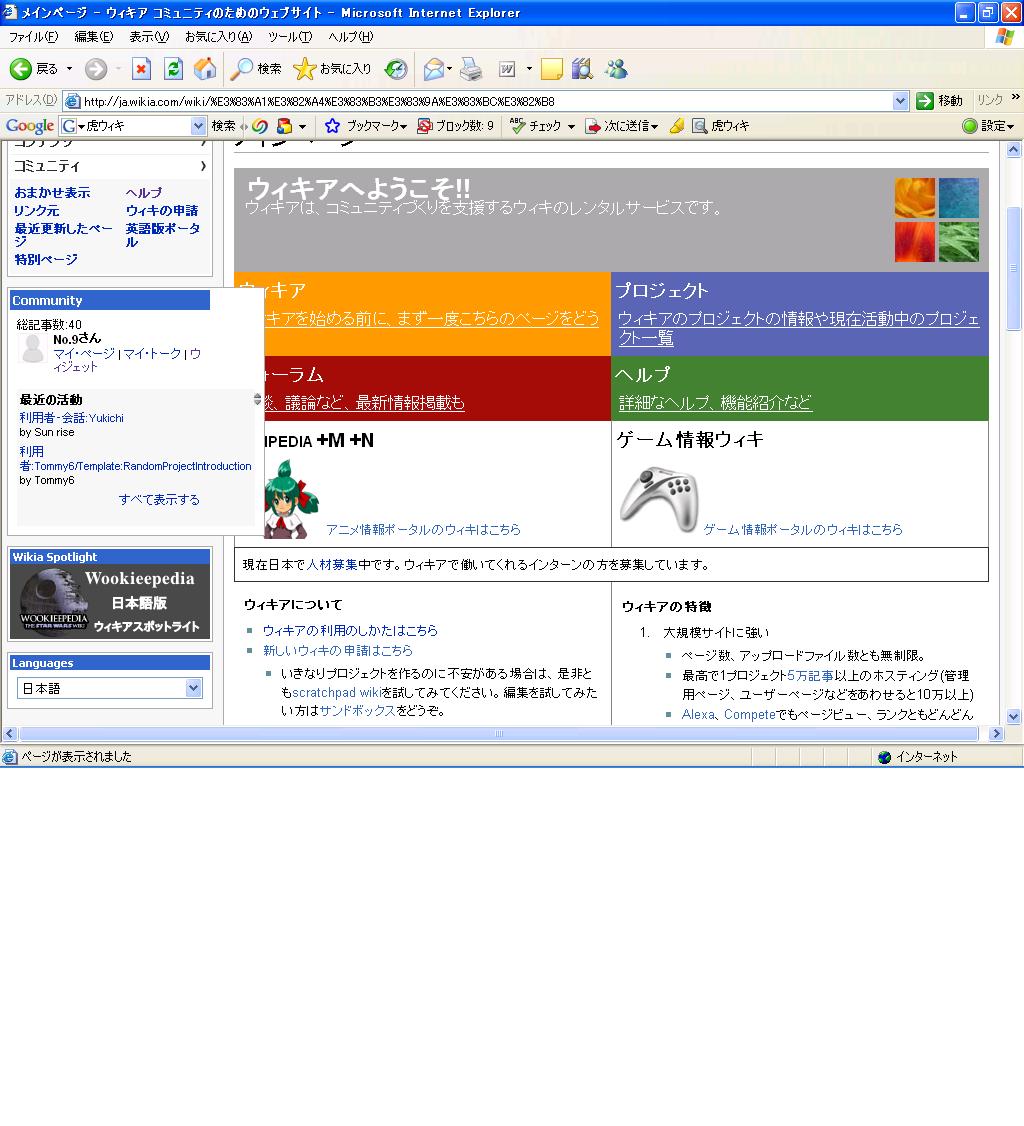The image size is (1024, 1126).
Task: Go to the Home page icon
Action: (205, 69)
